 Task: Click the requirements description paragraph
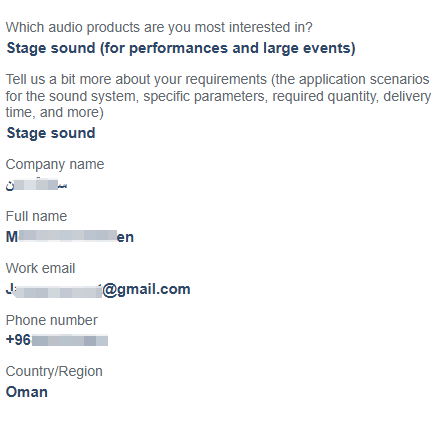click(218, 96)
